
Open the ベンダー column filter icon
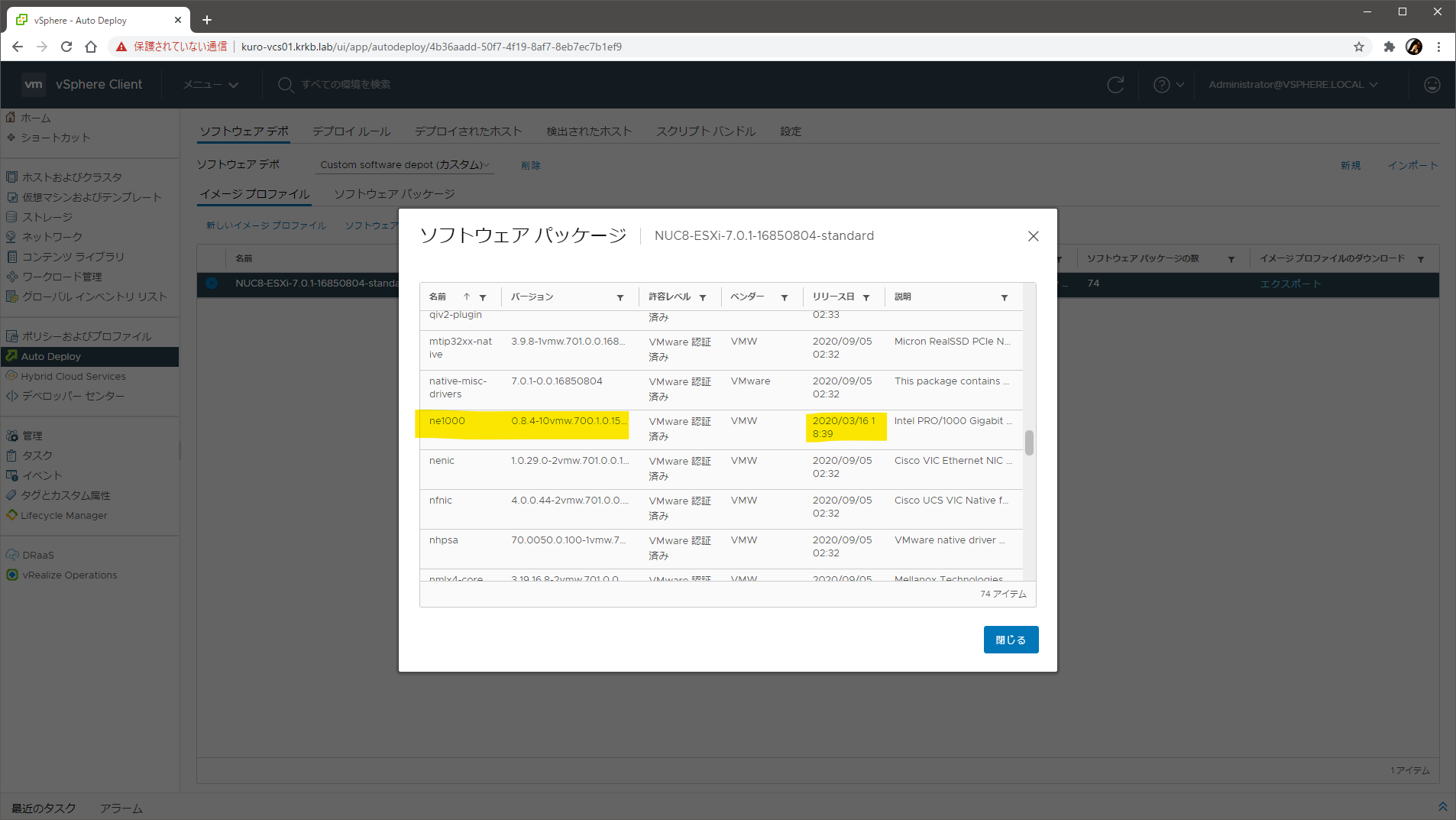coord(784,297)
